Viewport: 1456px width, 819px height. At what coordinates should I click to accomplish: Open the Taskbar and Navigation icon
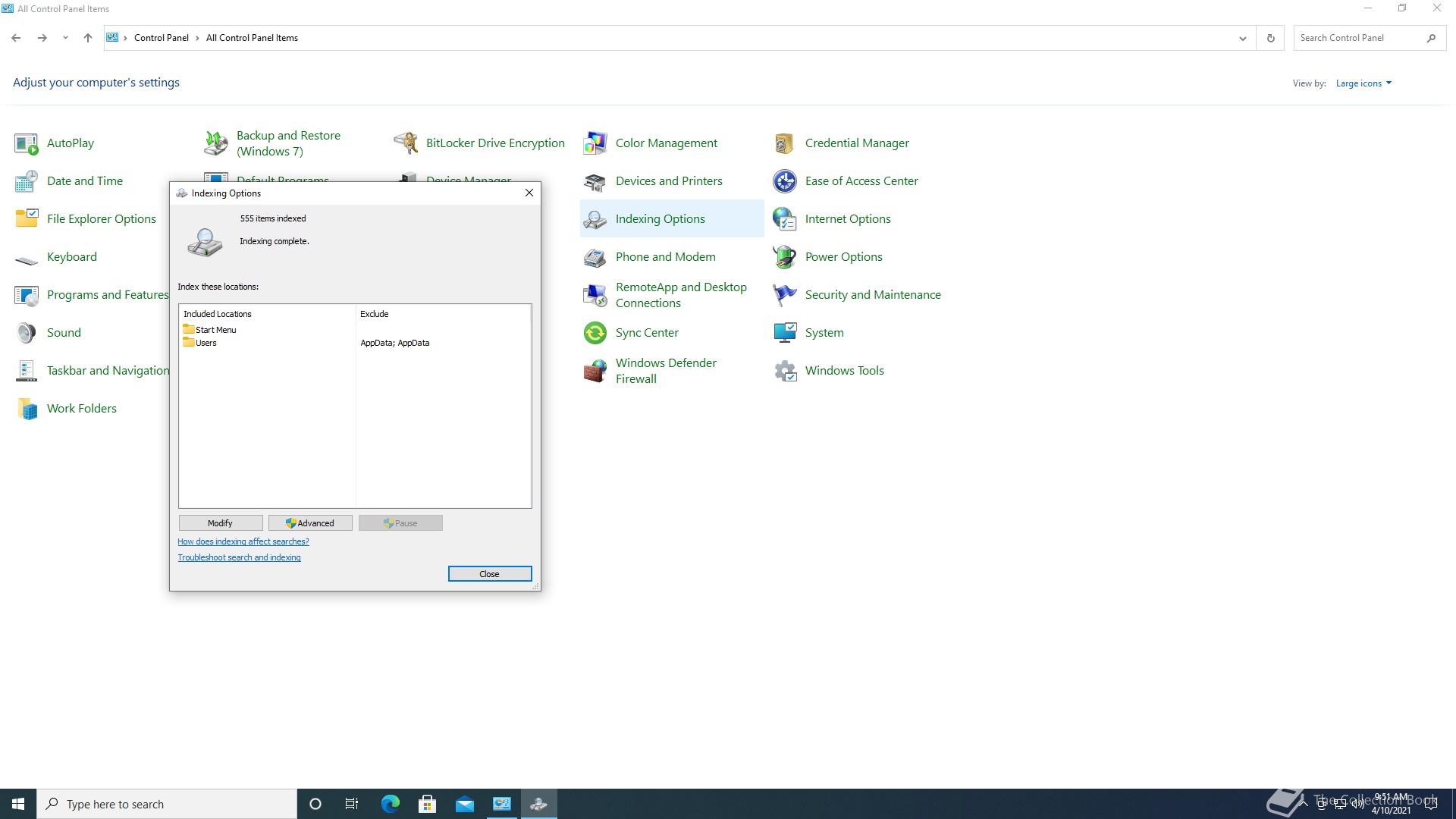coord(26,371)
